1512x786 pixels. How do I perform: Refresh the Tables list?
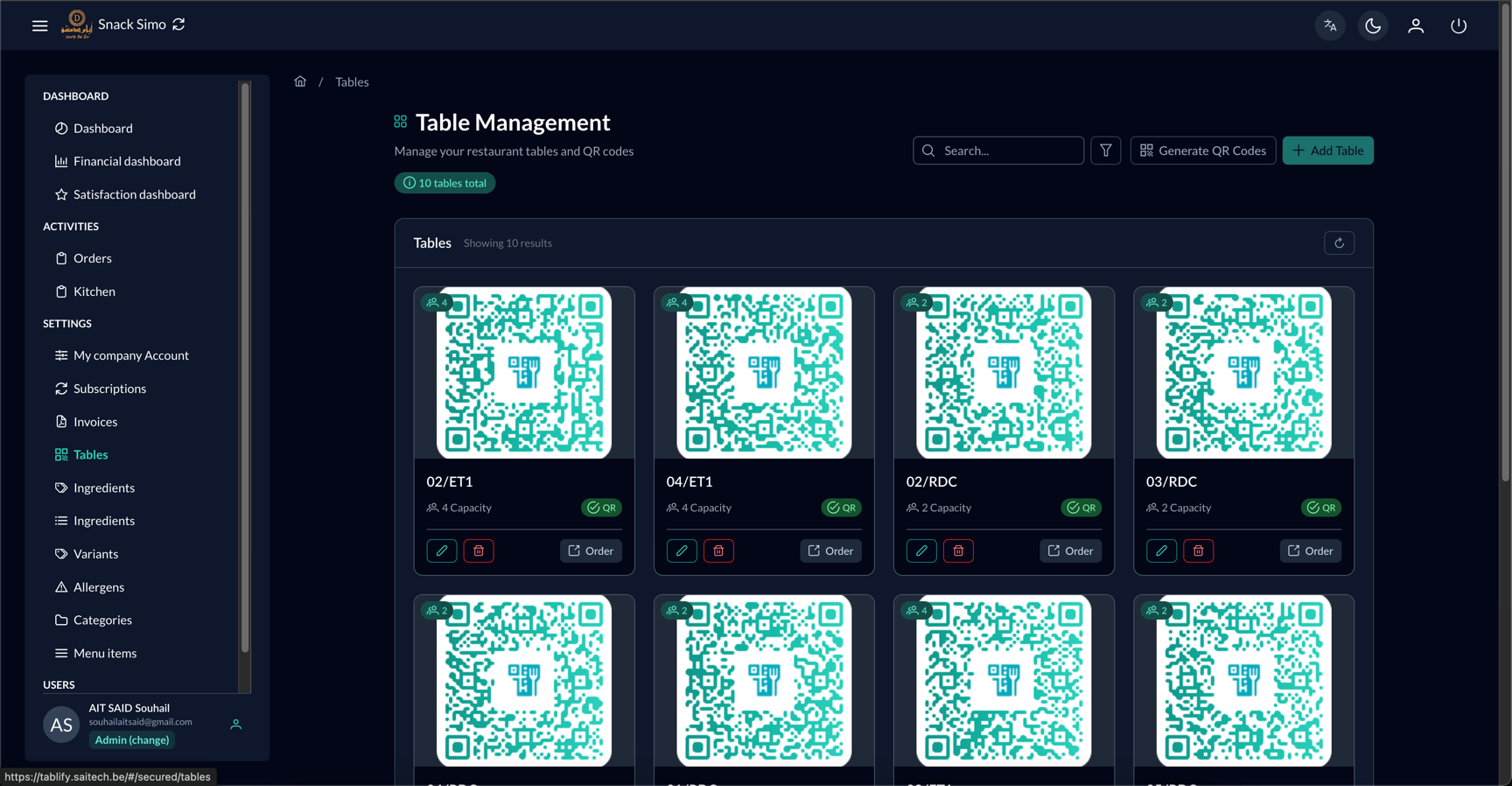pos(1339,243)
